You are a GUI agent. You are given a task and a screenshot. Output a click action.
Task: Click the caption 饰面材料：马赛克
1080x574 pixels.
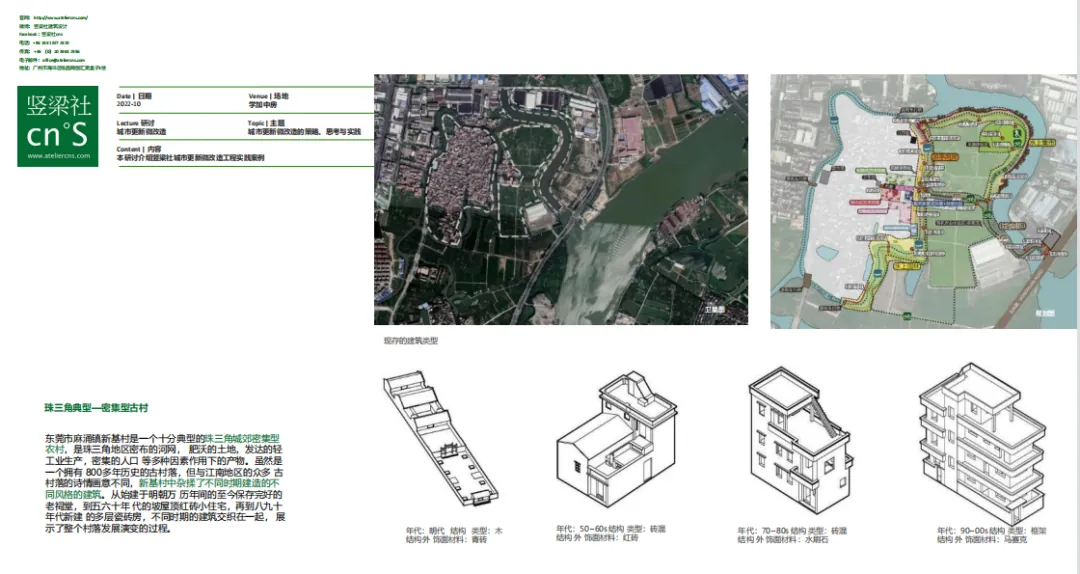point(995,540)
